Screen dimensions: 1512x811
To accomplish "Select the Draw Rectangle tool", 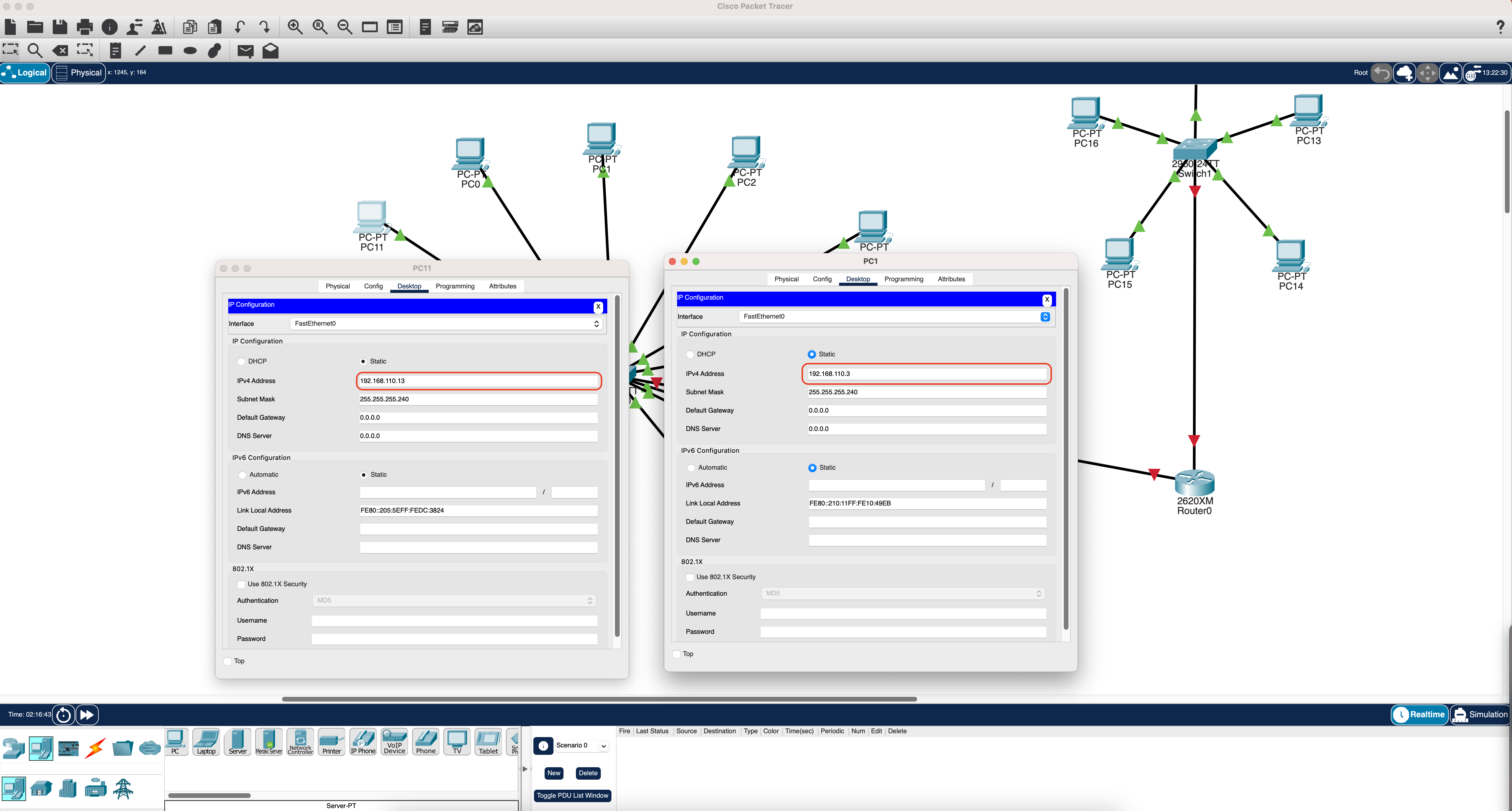I will pos(166,51).
